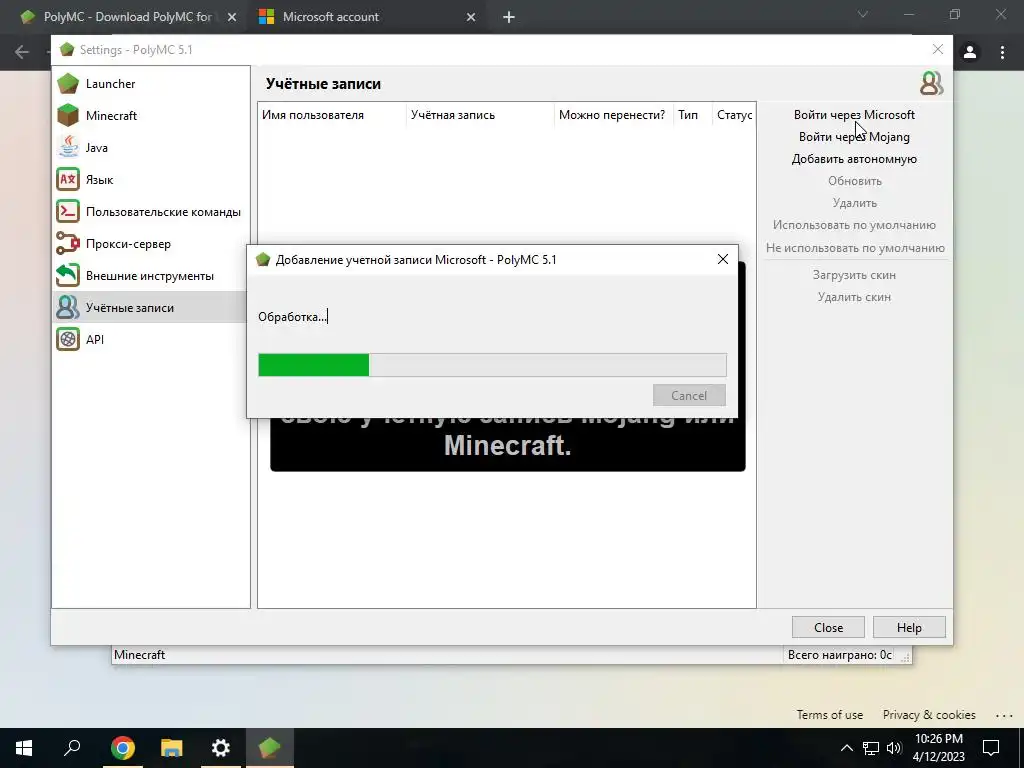Viewport: 1024px width, 768px height.
Task: Open a new browser tab
Action: pyautogui.click(x=509, y=17)
